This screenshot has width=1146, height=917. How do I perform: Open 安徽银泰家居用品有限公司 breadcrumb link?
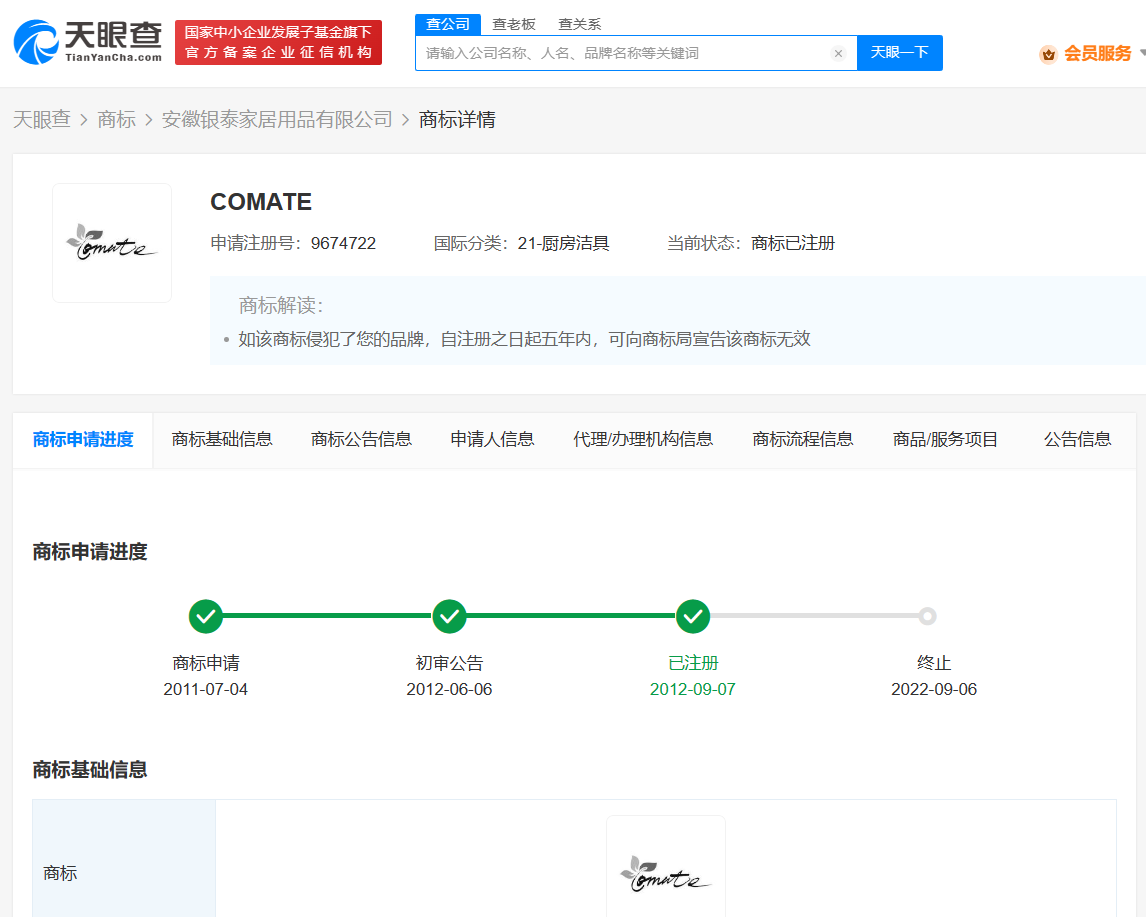click(277, 119)
